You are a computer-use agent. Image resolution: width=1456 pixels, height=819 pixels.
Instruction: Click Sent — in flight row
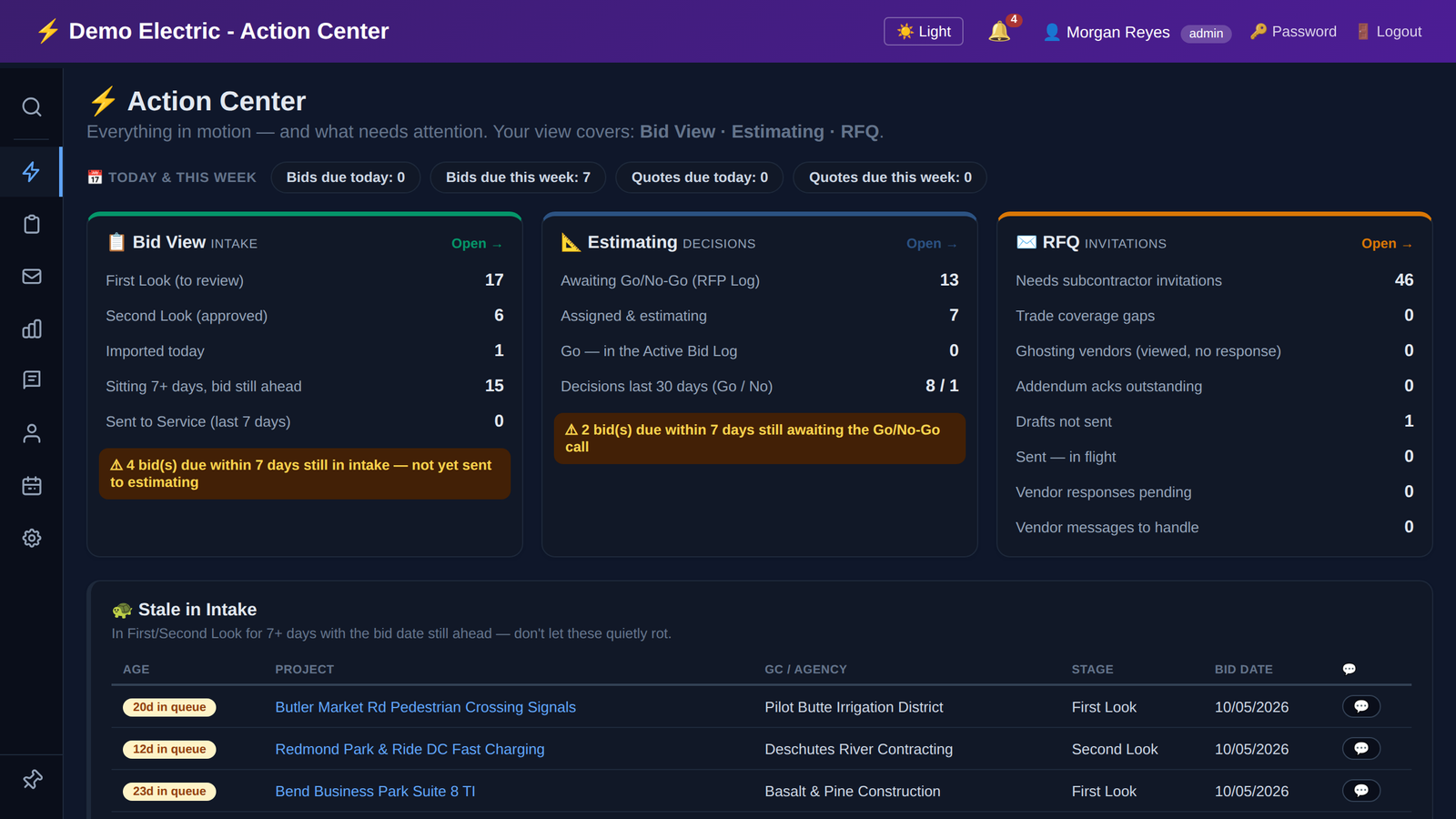[x=1215, y=457]
